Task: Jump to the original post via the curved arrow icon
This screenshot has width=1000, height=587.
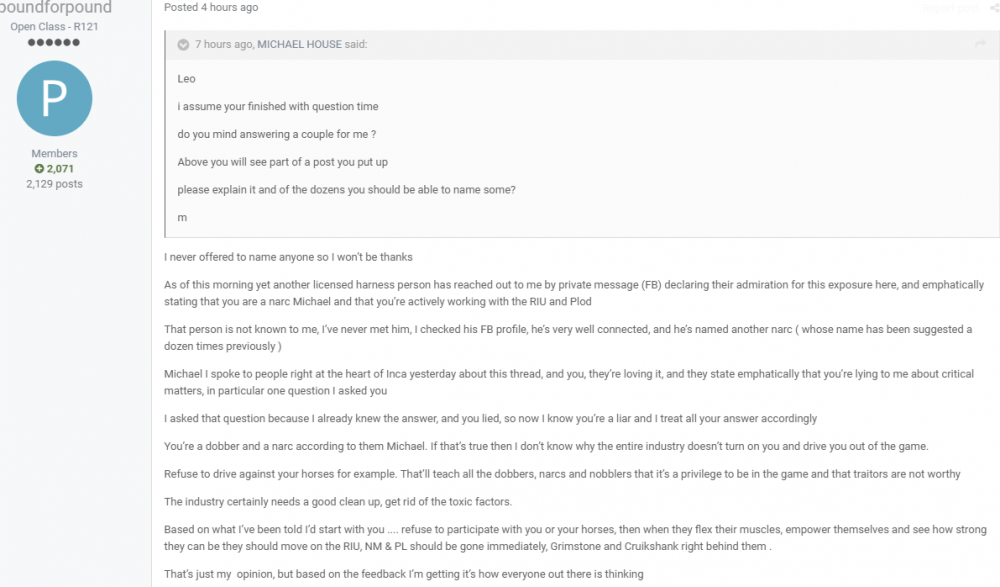Action: pyautogui.click(x=981, y=44)
